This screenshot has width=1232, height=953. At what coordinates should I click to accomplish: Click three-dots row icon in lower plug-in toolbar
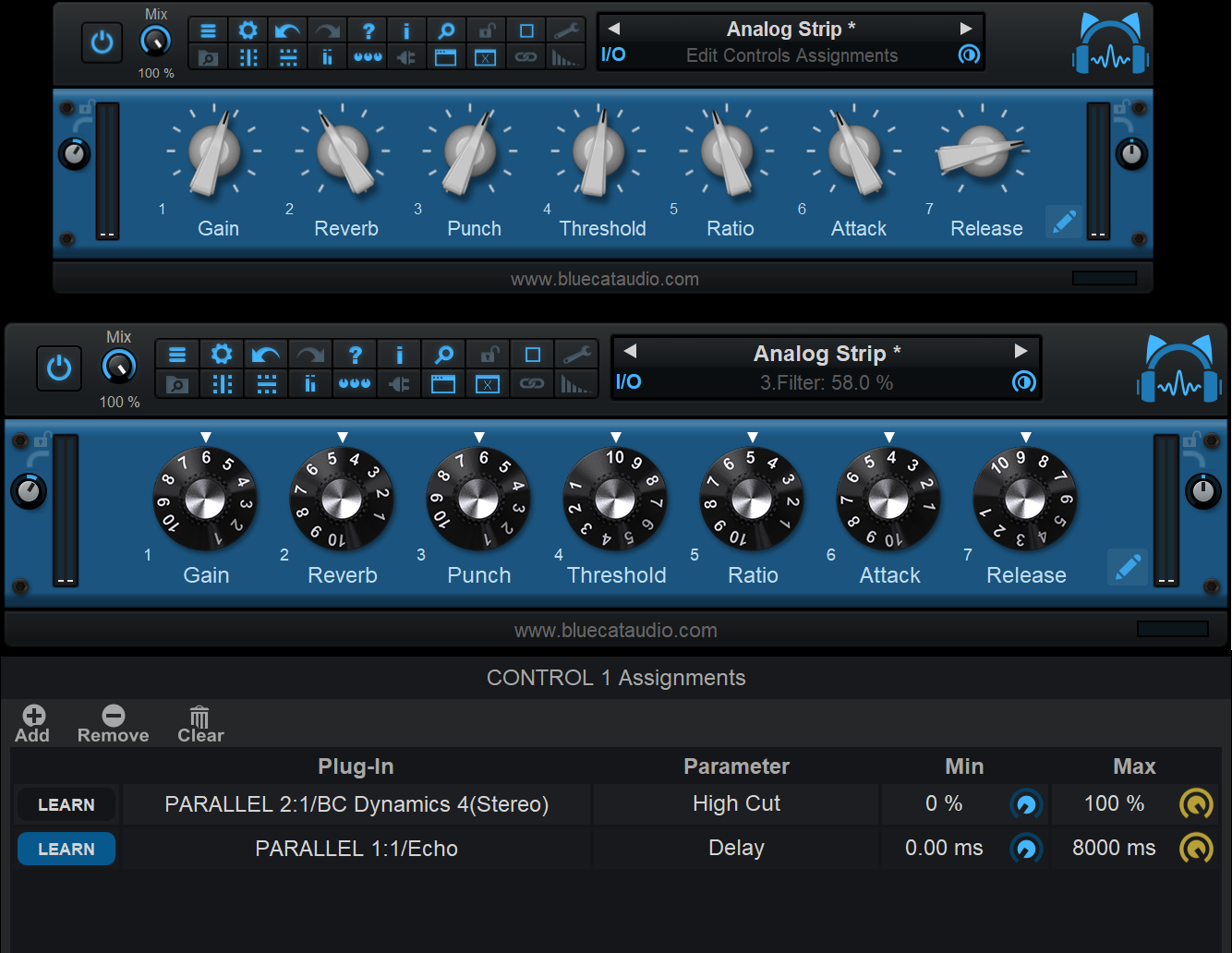(355, 384)
